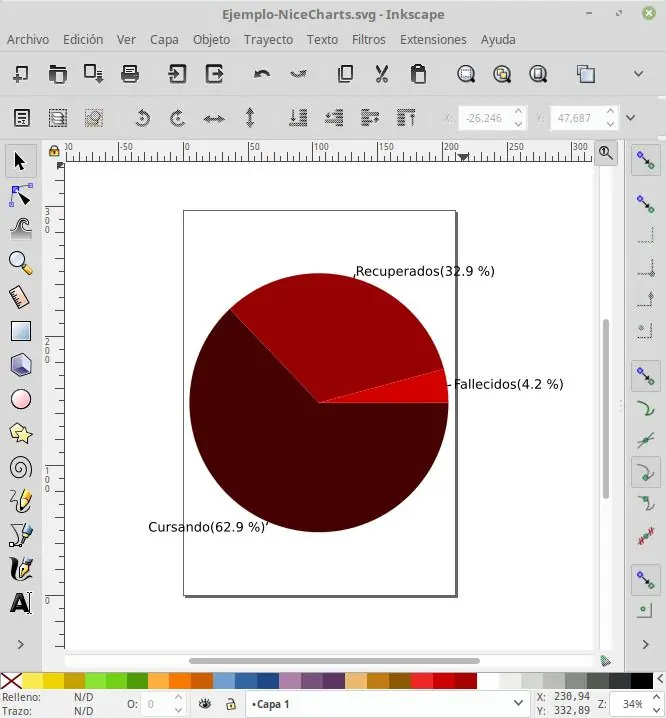Toggle color-managed display icon
This screenshot has height=718, width=666.
[x=606, y=661]
